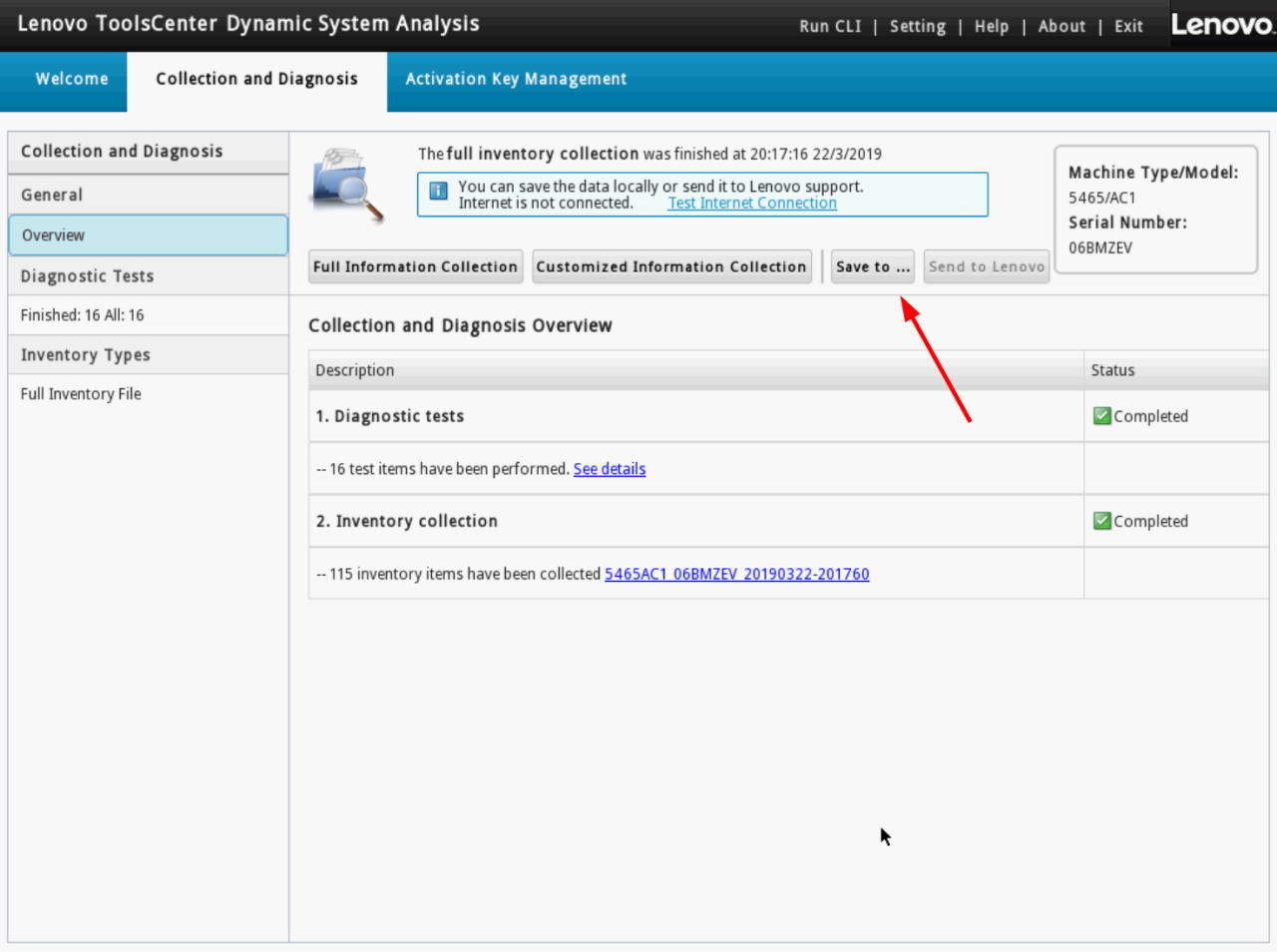Click the 1. Diagnostic tests row title
Image resolution: width=1277 pixels, height=952 pixels.
[x=390, y=416]
